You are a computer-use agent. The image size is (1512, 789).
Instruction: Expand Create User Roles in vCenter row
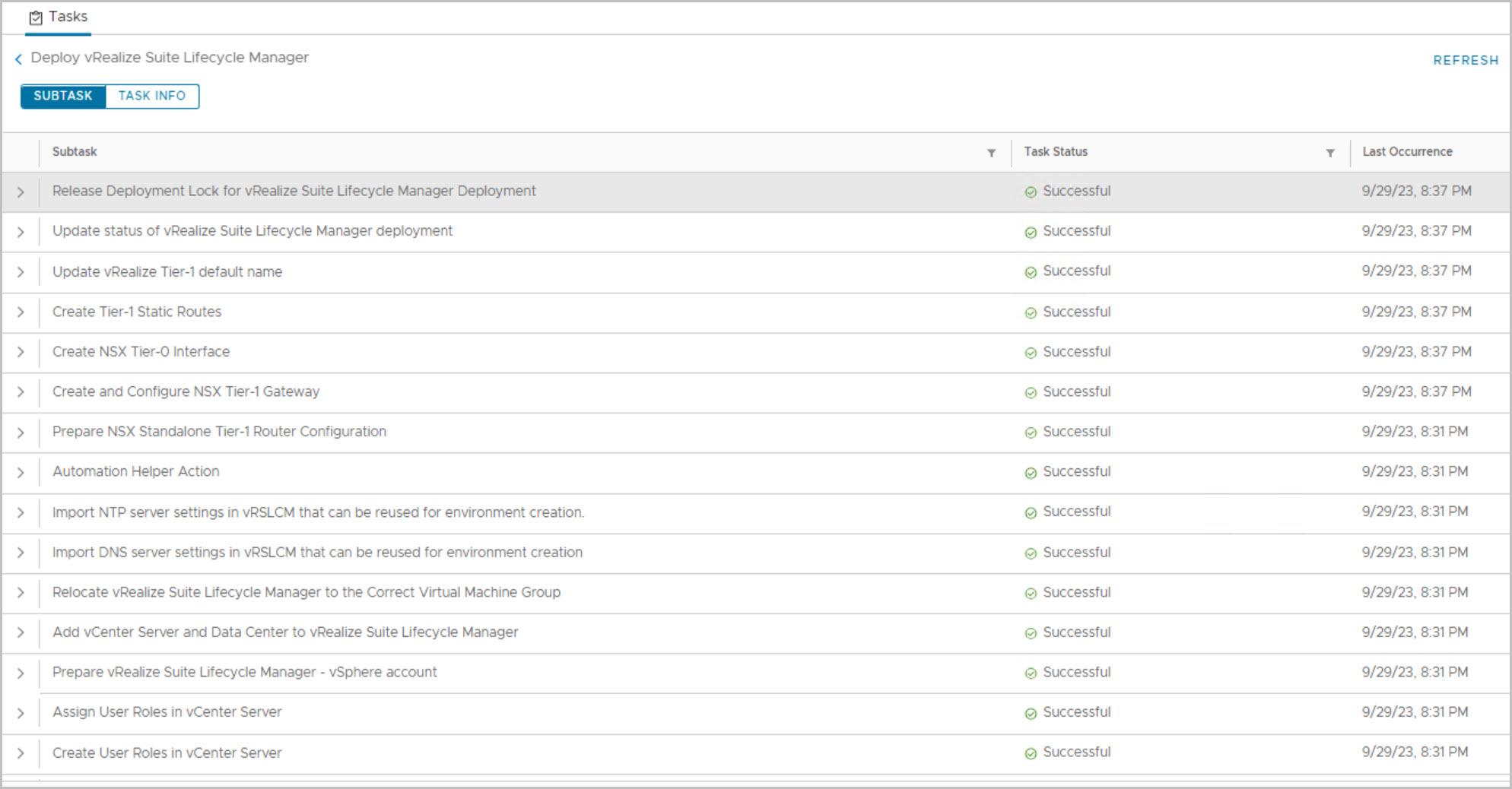pyautogui.click(x=21, y=753)
